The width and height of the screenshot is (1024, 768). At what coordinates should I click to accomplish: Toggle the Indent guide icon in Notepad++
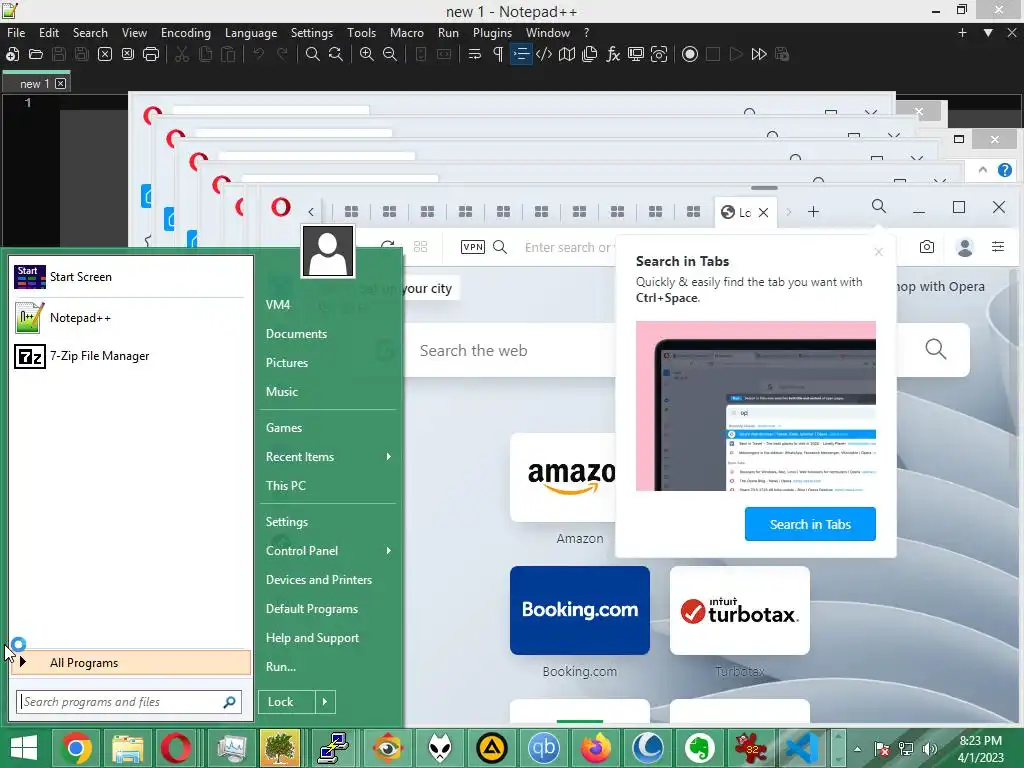tap(521, 54)
